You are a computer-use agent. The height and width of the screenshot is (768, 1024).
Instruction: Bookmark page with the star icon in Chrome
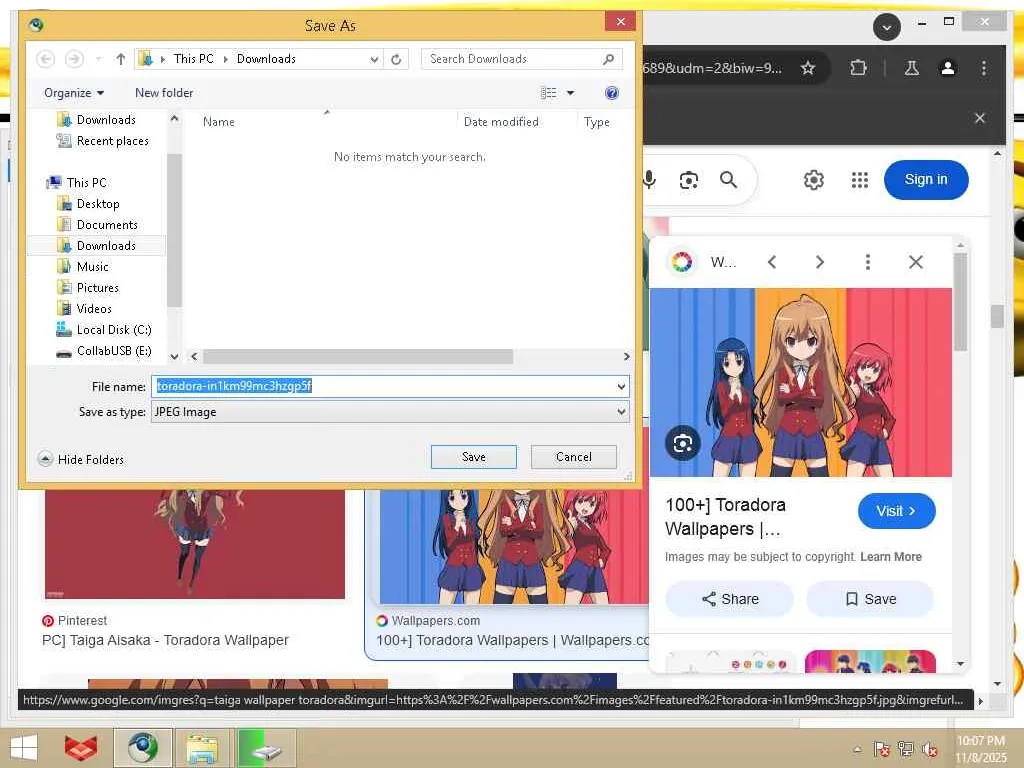[808, 68]
